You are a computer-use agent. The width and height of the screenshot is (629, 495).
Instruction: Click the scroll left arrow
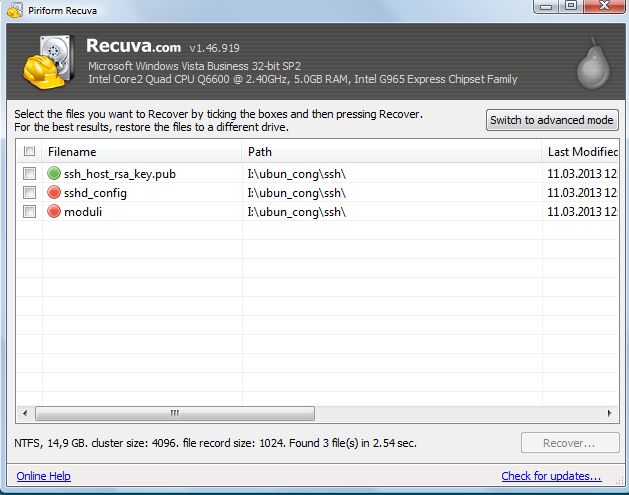point(25,413)
